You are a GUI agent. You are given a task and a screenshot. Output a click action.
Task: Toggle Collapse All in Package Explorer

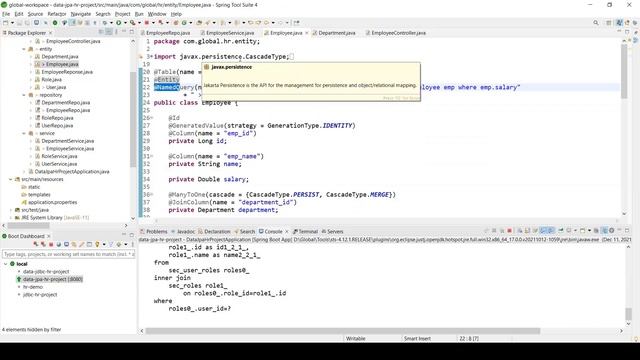(x=101, y=32)
